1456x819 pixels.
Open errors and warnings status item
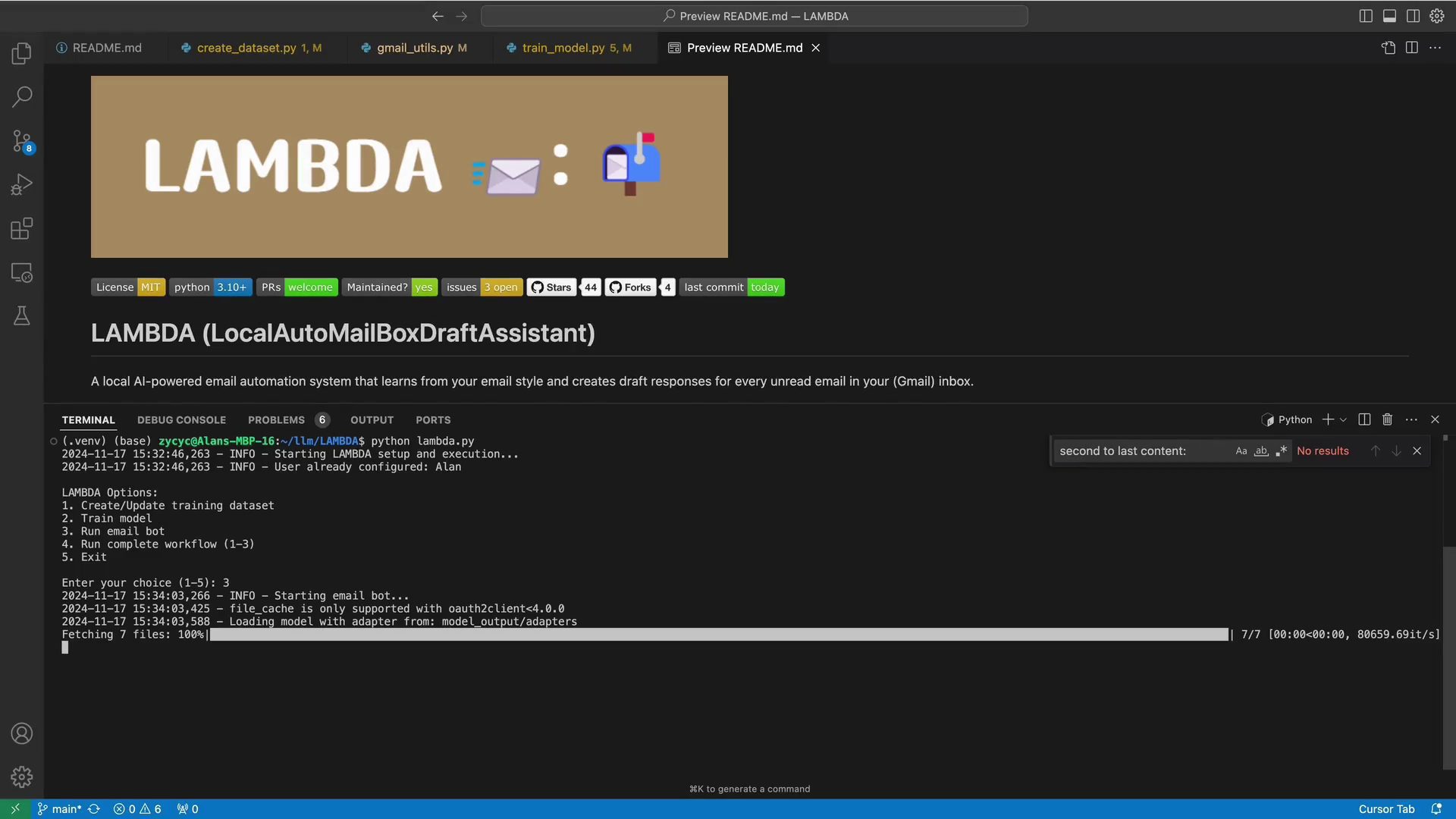point(137,809)
